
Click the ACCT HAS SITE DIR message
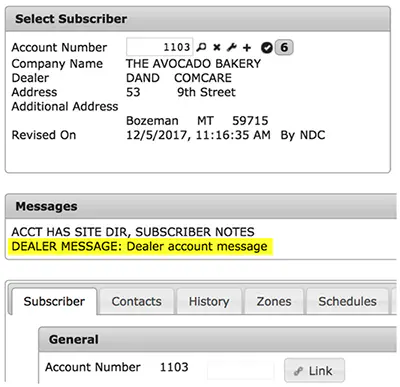coord(133,232)
